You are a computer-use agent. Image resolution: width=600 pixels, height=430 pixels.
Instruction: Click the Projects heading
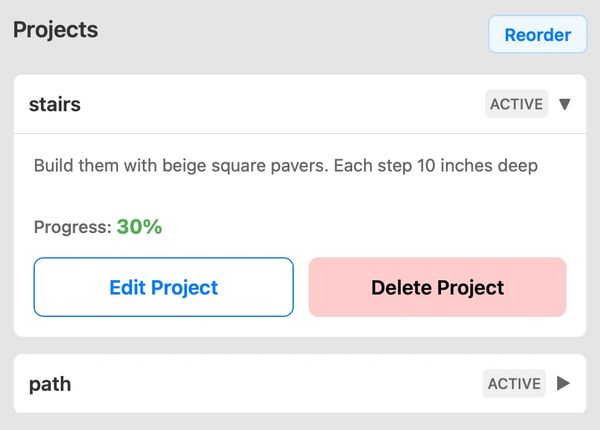click(55, 29)
